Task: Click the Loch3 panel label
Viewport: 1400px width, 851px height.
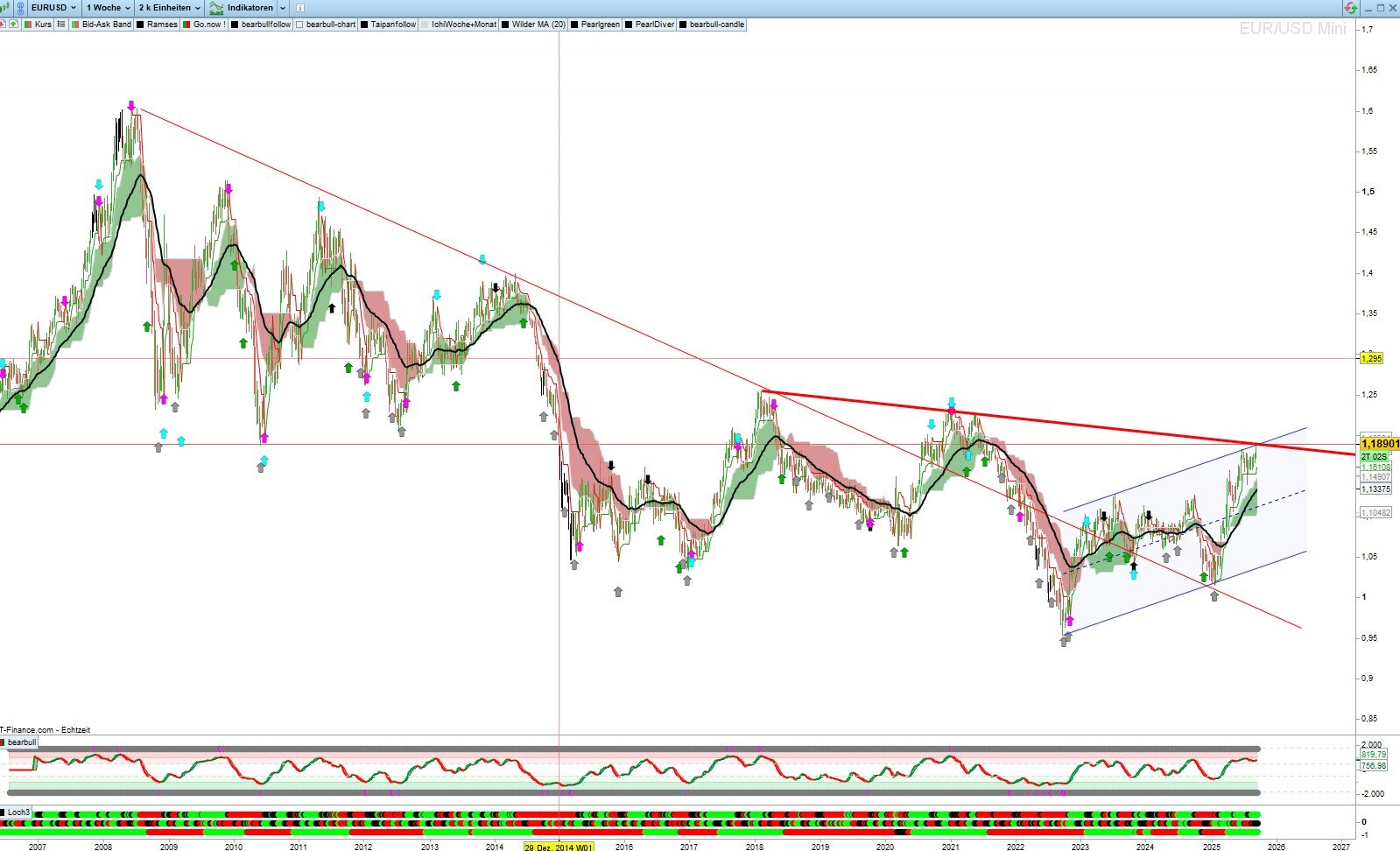Action: (18, 812)
